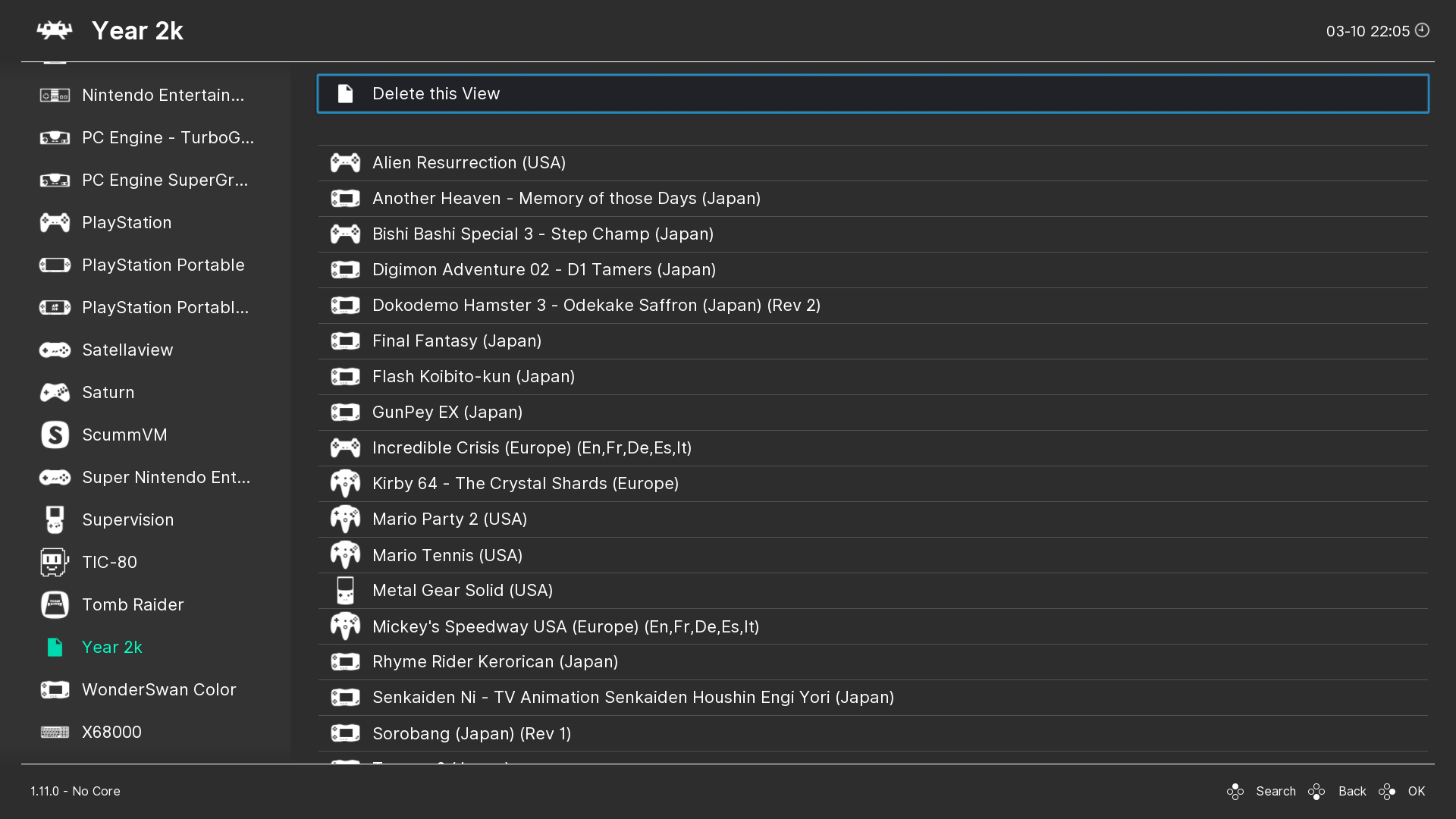Select Final Fantasy (Japan) entry
Screen dimensions: 1456x819
(x=457, y=341)
